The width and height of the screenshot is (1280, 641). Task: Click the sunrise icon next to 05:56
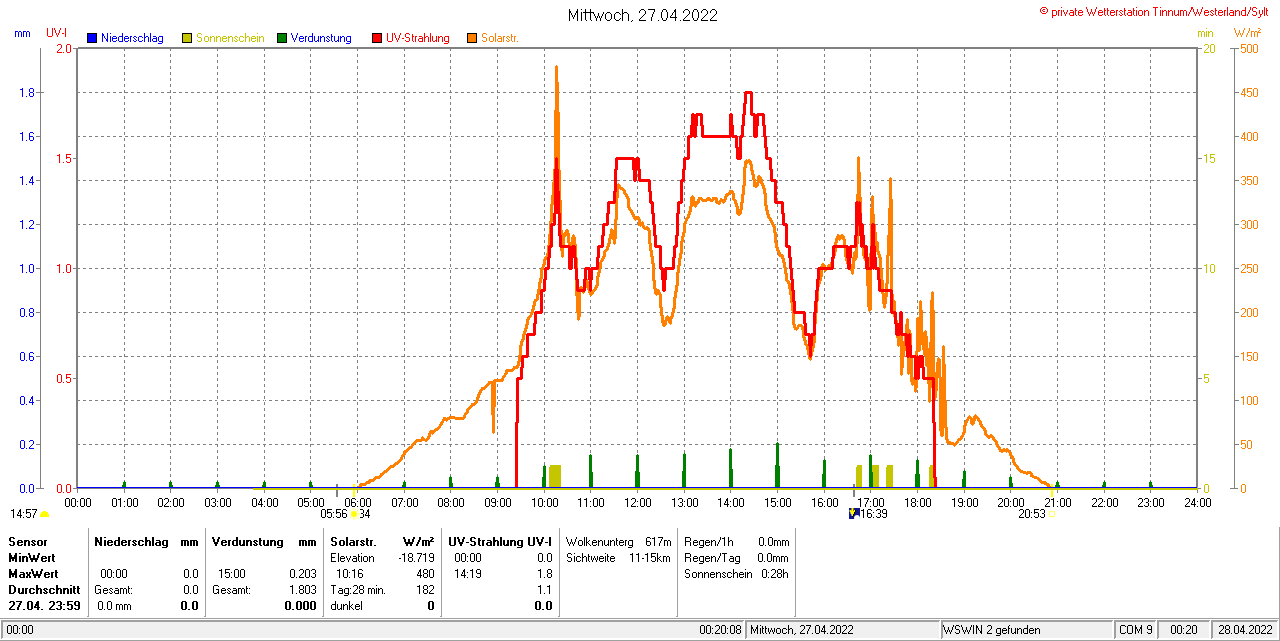[x=354, y=514]
